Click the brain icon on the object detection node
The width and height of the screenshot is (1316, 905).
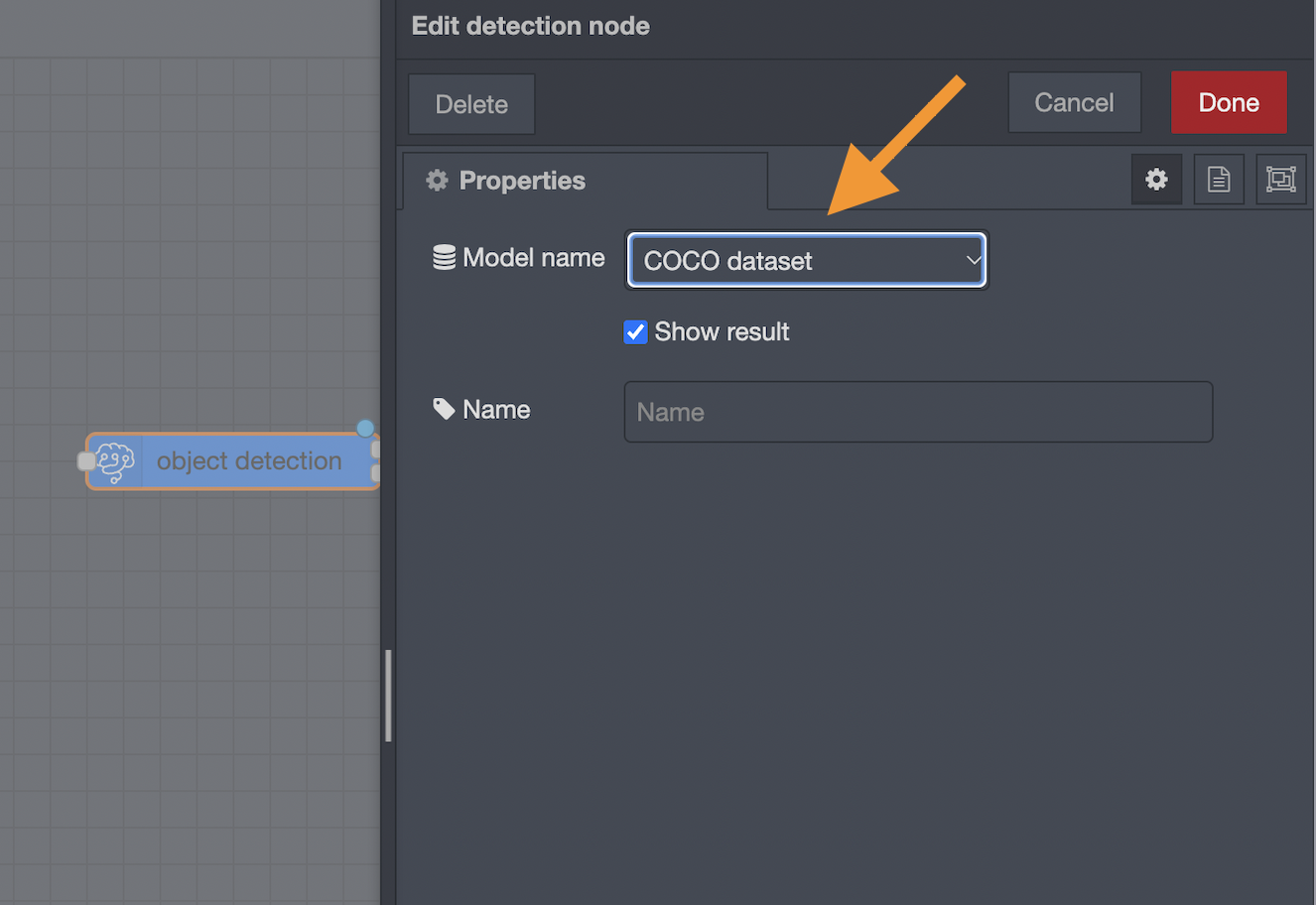click(x=115, y=460)
